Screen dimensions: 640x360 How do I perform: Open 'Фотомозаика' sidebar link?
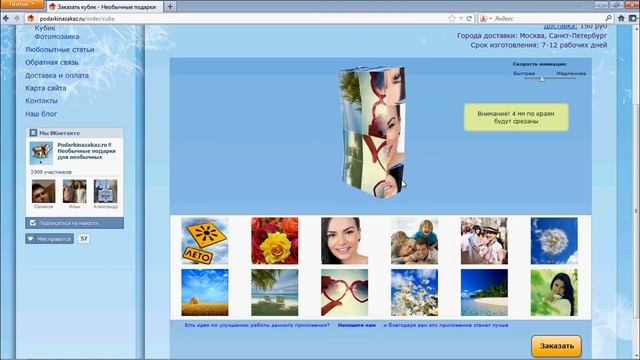point(57,37)
